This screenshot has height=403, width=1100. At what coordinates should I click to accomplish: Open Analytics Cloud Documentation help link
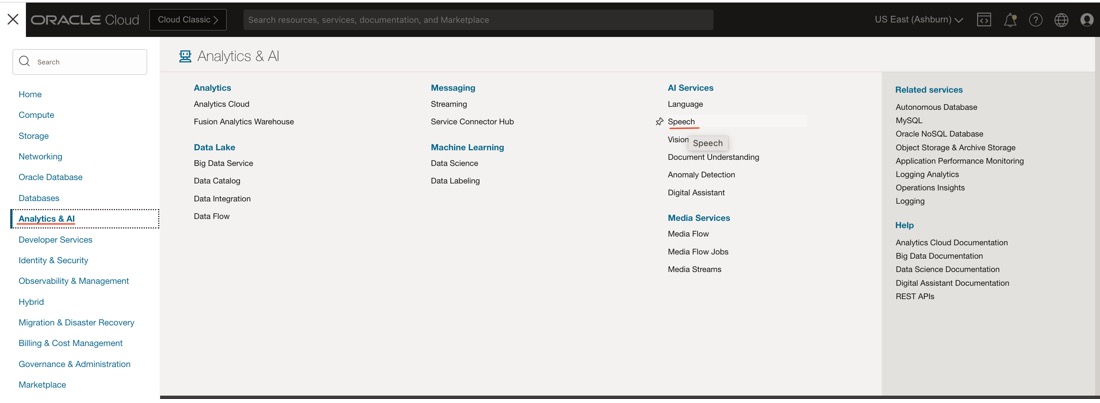pyautogui.click(x=952, y=243)
